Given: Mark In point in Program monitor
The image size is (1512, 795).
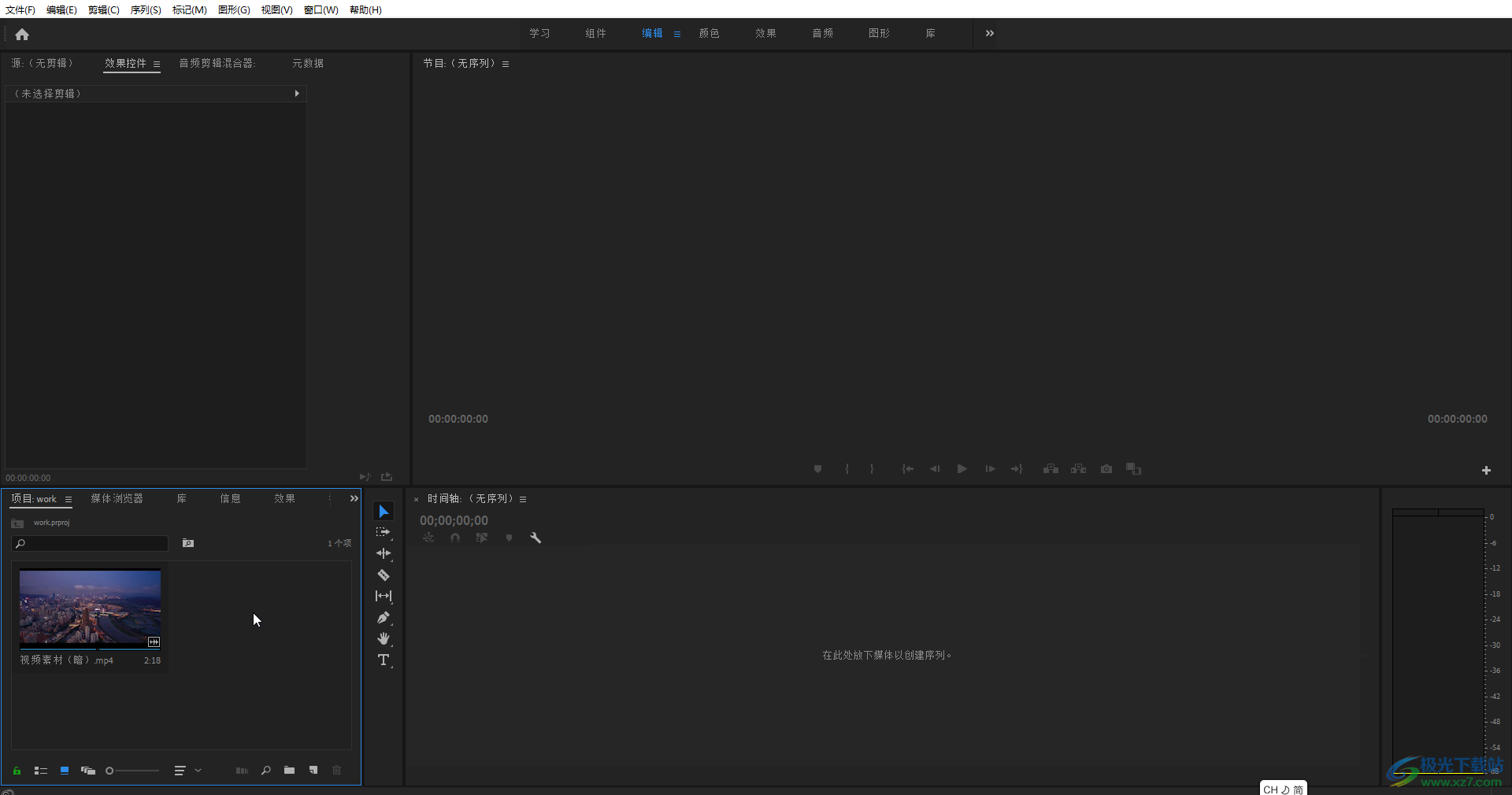Looking at the screenshot, I should 847,469.
